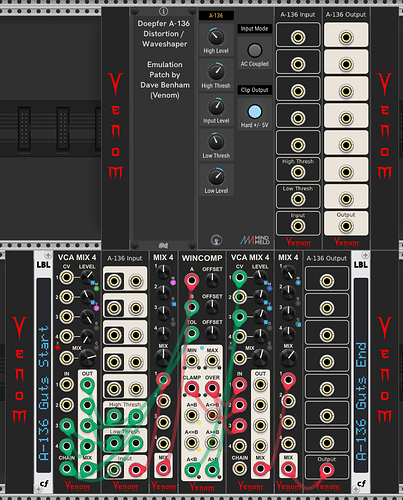Screen dimensions: 403x500
Task: Click the WINCOMP module title
Action: pos(202,258)
